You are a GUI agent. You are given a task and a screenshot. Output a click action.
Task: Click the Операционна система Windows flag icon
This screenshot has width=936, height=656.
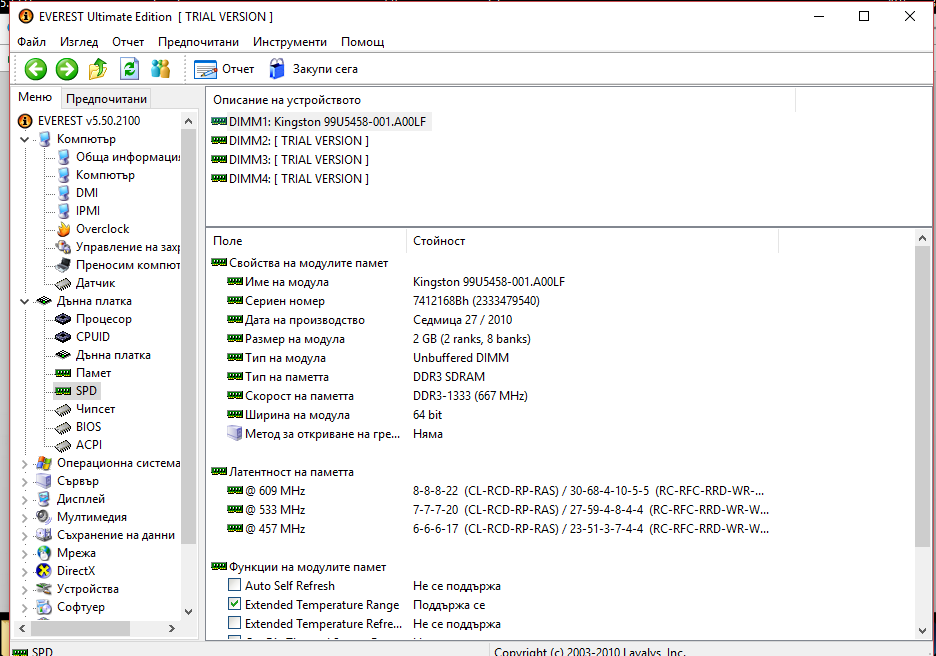(44, 463)
